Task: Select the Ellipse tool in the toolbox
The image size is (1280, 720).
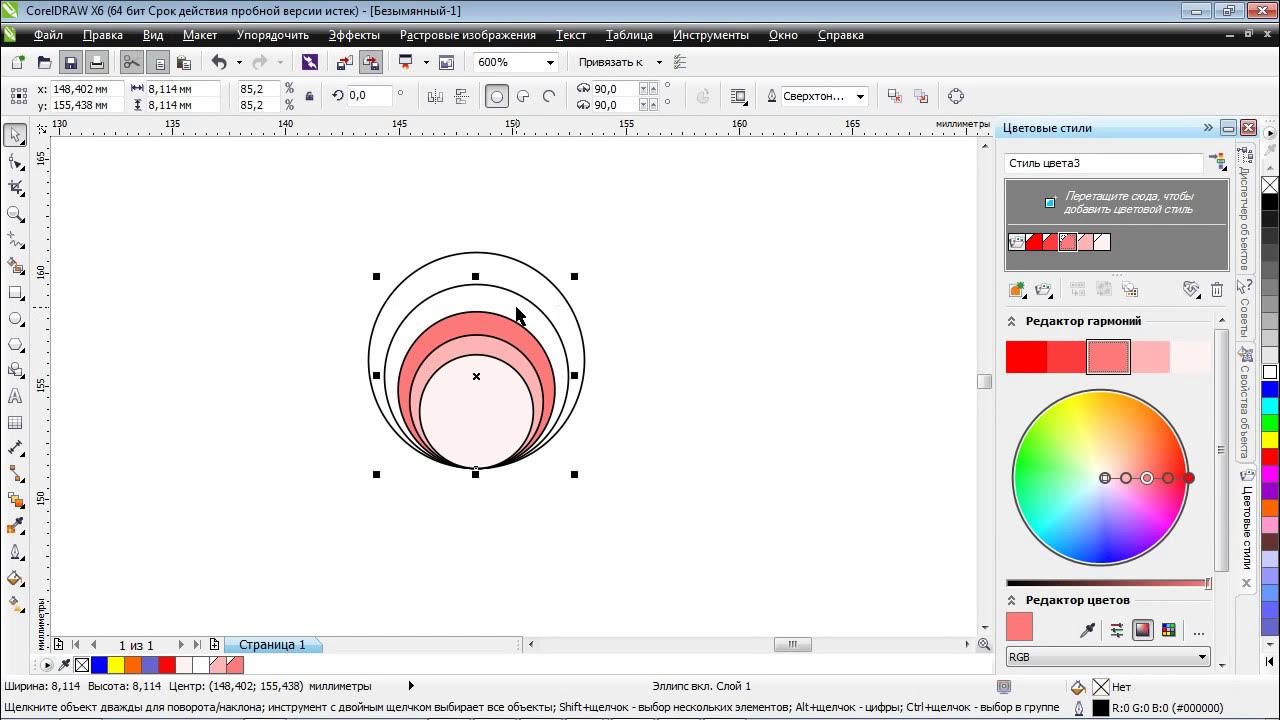Action: pos(15,319)
